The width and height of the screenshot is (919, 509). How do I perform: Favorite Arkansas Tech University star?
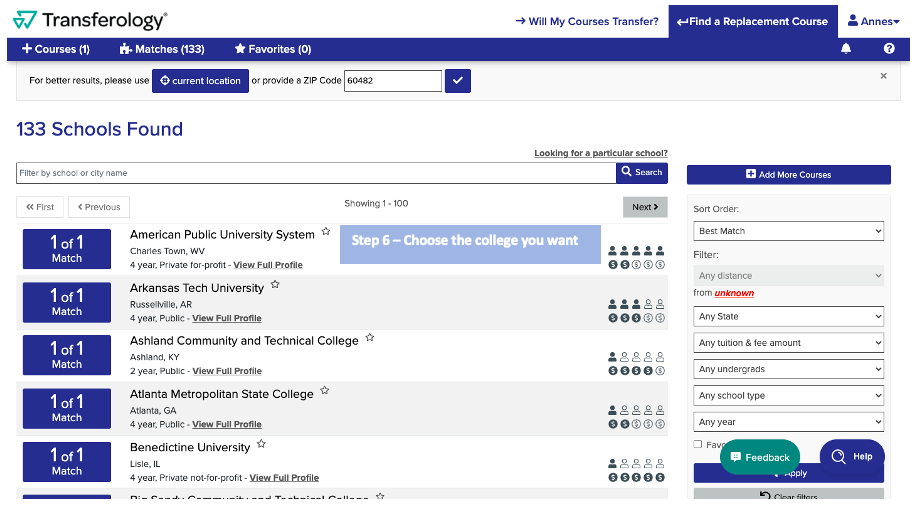point(275,285)
